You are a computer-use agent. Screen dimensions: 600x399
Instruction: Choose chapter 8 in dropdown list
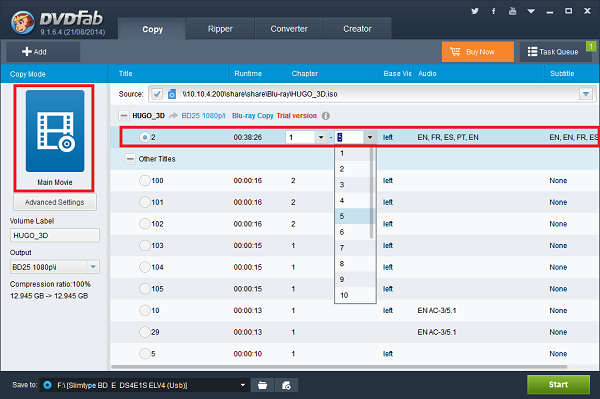[353, 264]
